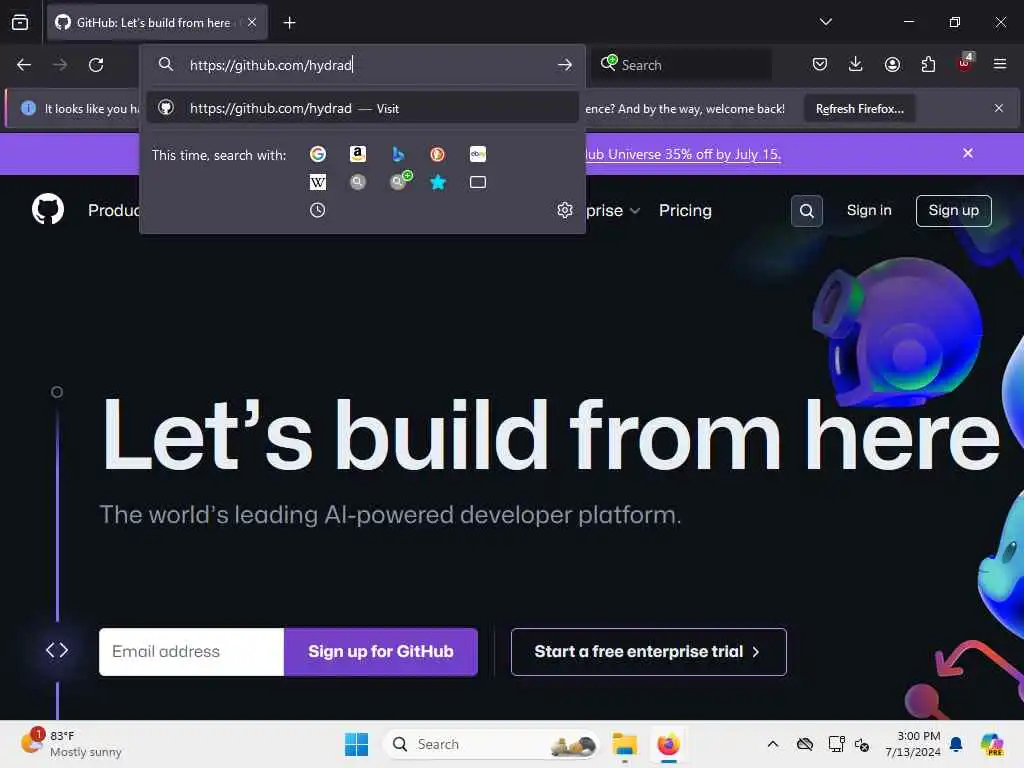Screen dimensions: 1024x768
Task: Open the clock showing 3:00 PM
Action: [912, 744]
